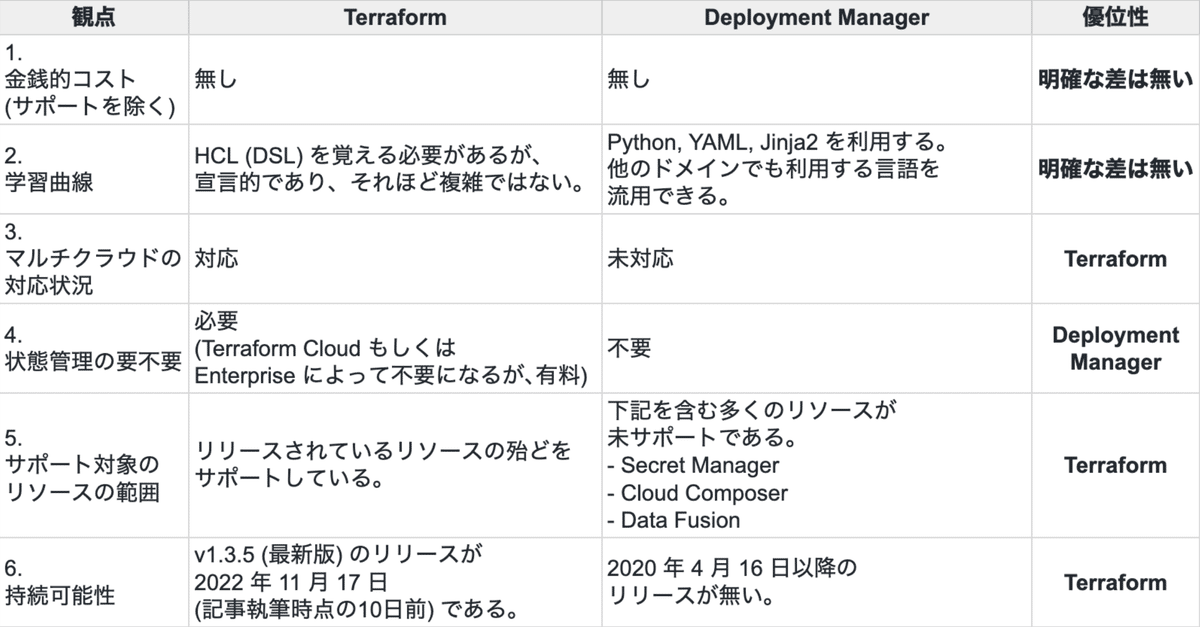Click the 2020 年 4 月 16 日 cell
Image resolution: width=1200 pixels, height=627 pixels.
pyautogui.click(x=816, y=582)
